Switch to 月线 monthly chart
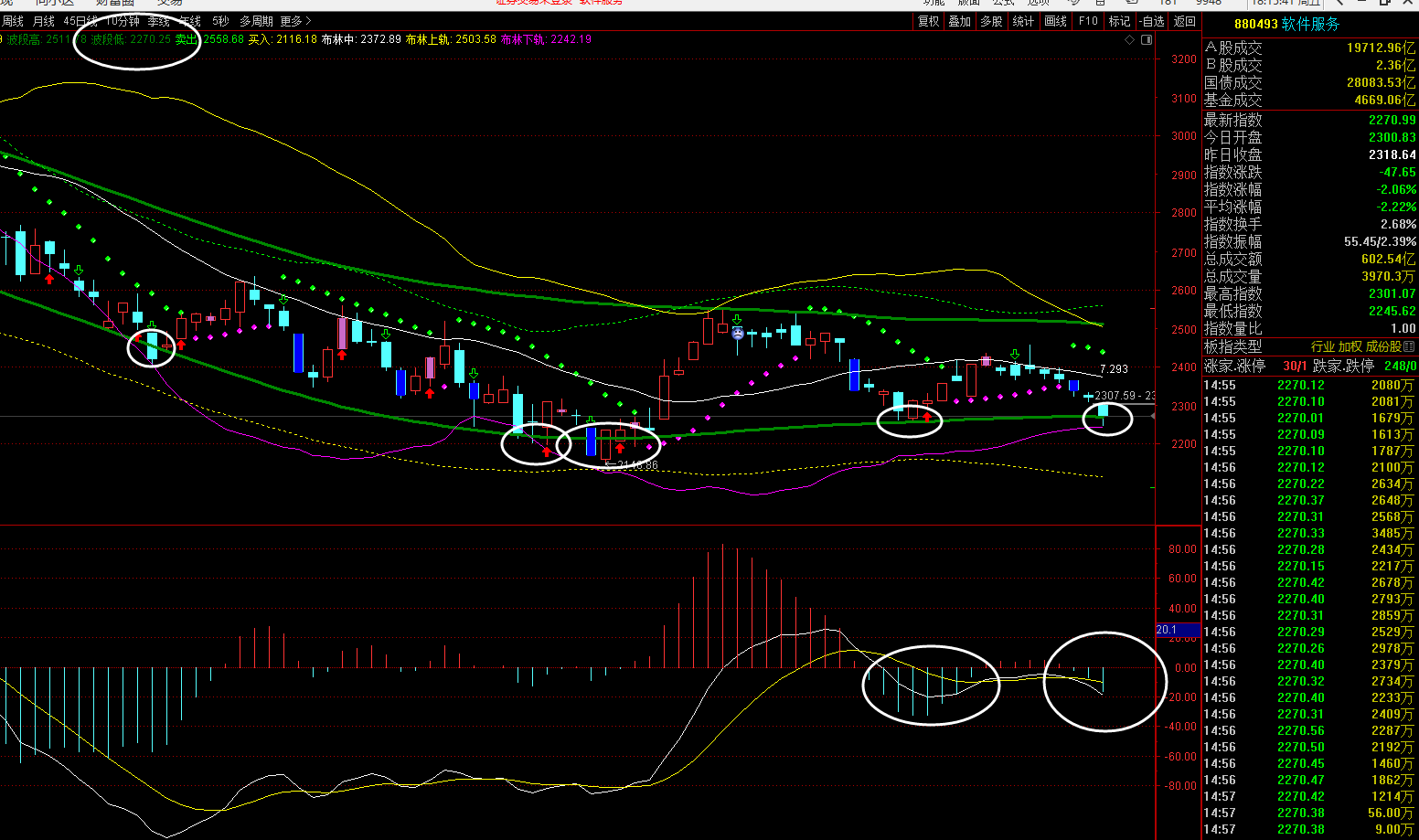Image resolution: width=1419 pixels, height=840 pixels. [43, 21]
